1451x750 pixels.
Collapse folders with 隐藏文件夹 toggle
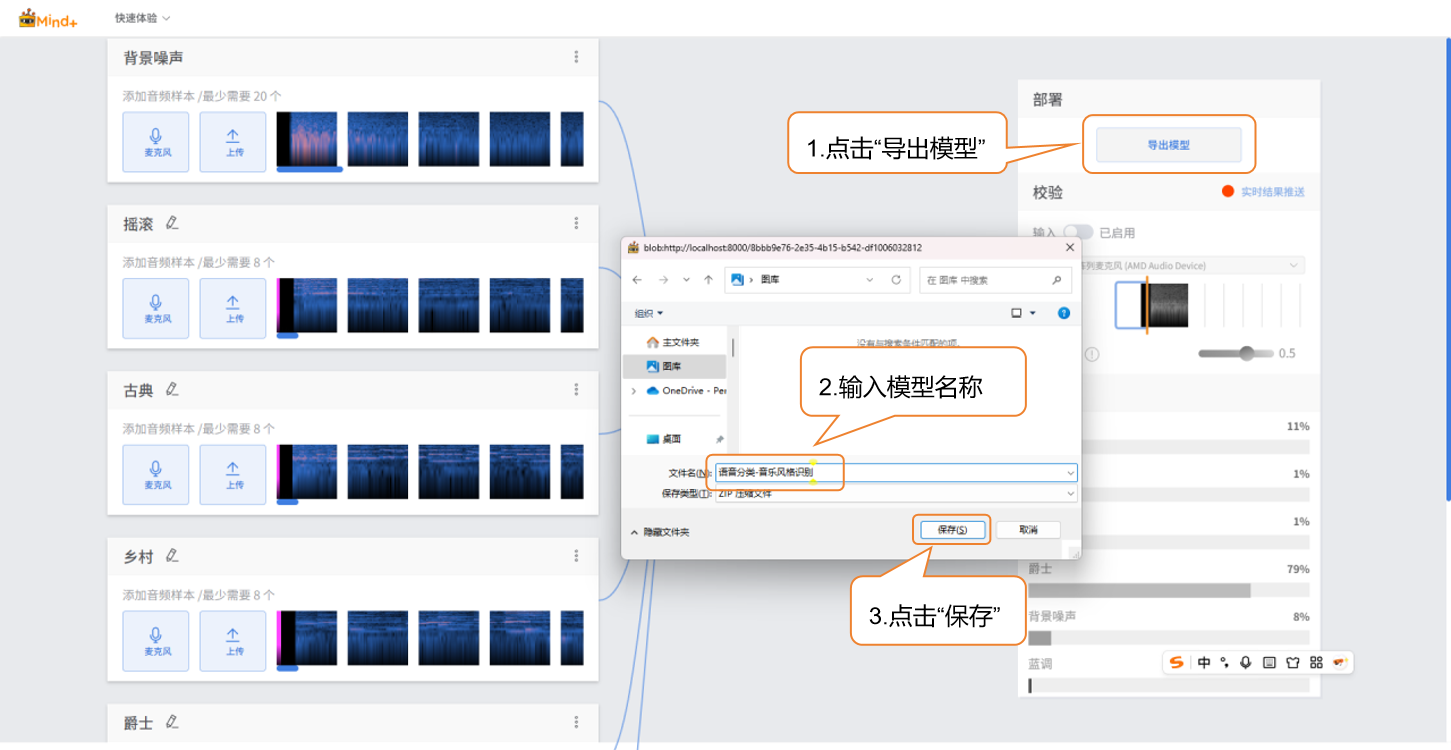[660, 532]
